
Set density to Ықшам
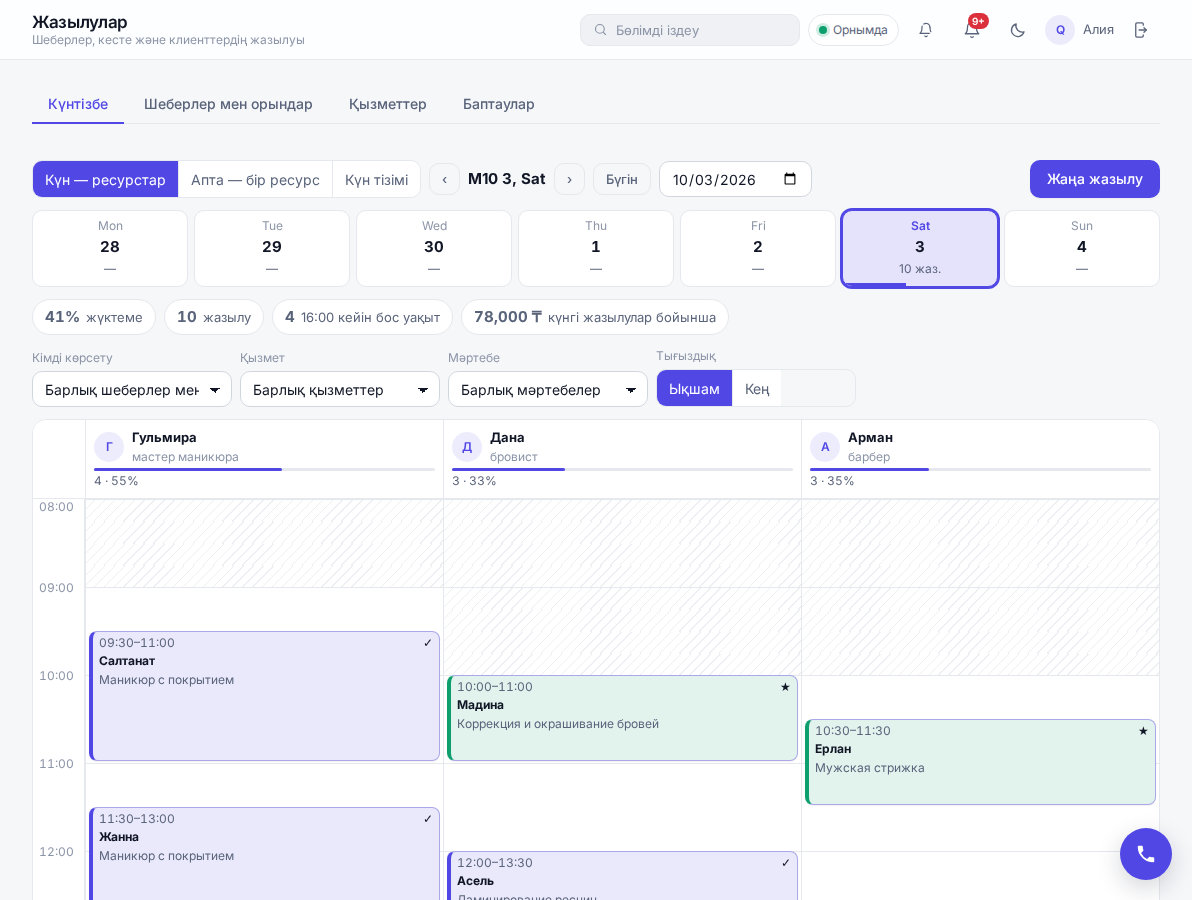tap(694, 388)
